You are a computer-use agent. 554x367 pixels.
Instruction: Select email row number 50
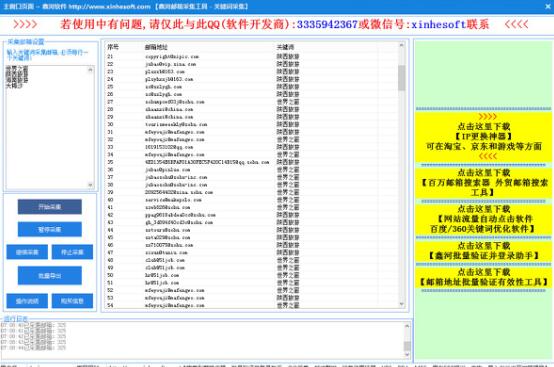tap(252, 275)
